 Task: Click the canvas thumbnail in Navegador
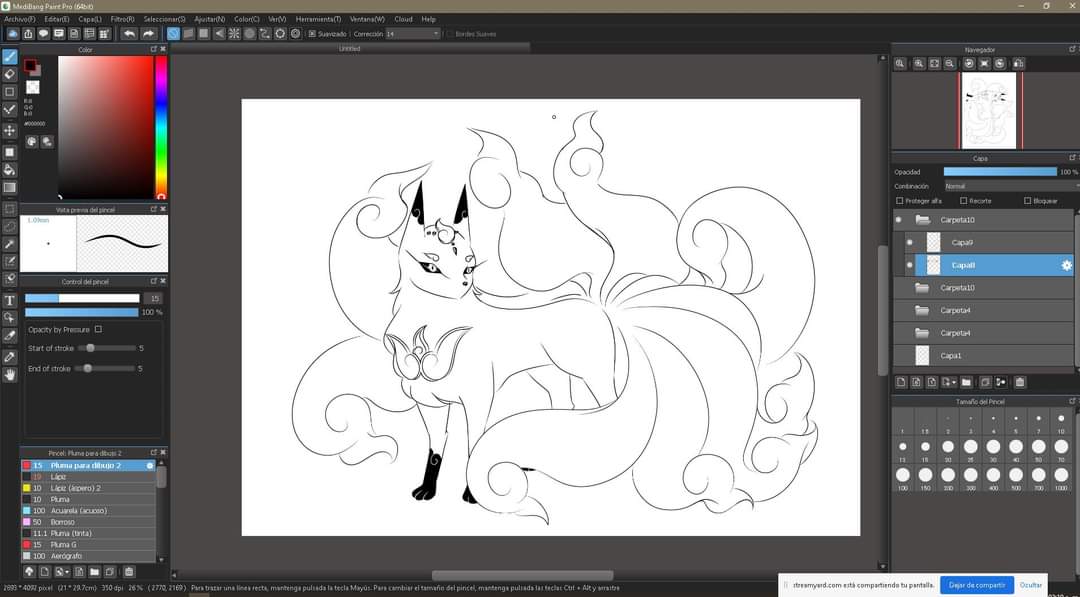tap(990, 110)
